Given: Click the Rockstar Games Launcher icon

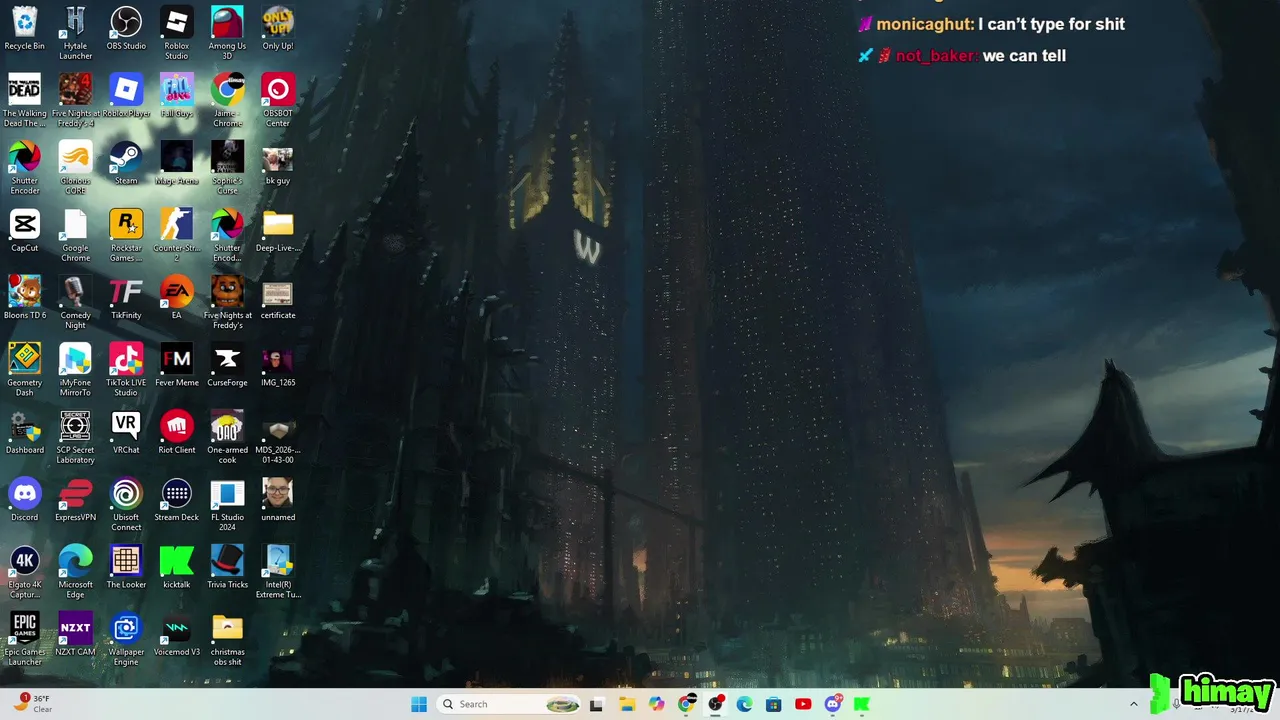Looking at the screenshot, I should pyautogui.click(x=126, y=234).
